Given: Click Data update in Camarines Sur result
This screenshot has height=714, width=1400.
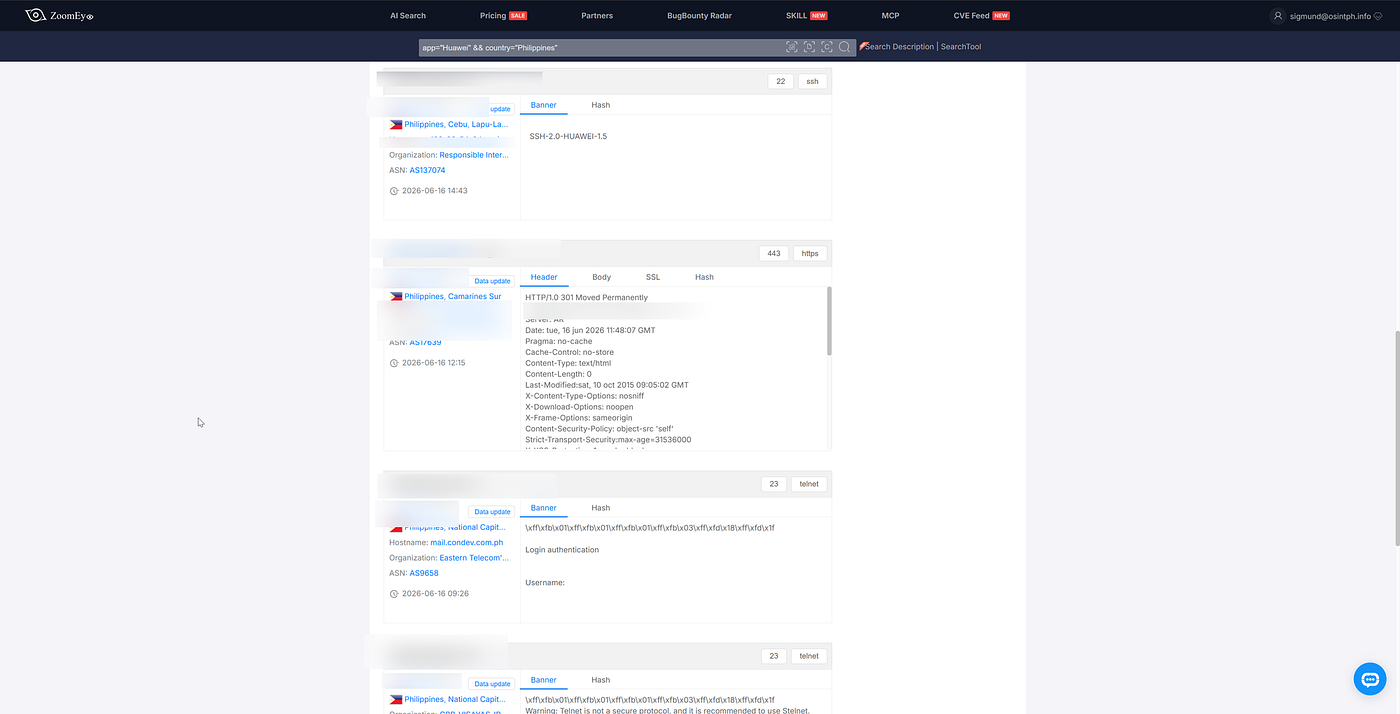Looking at the screenshot, I should click(x=492, y=281).
